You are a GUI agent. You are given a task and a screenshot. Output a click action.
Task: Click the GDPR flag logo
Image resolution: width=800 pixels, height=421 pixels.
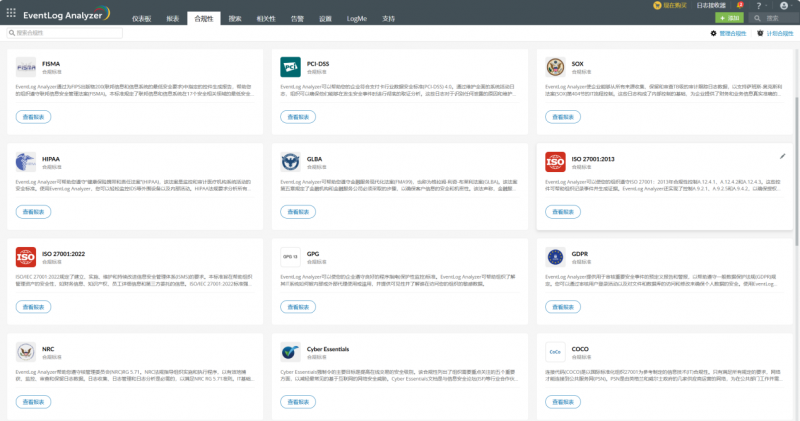pos(555,257)
